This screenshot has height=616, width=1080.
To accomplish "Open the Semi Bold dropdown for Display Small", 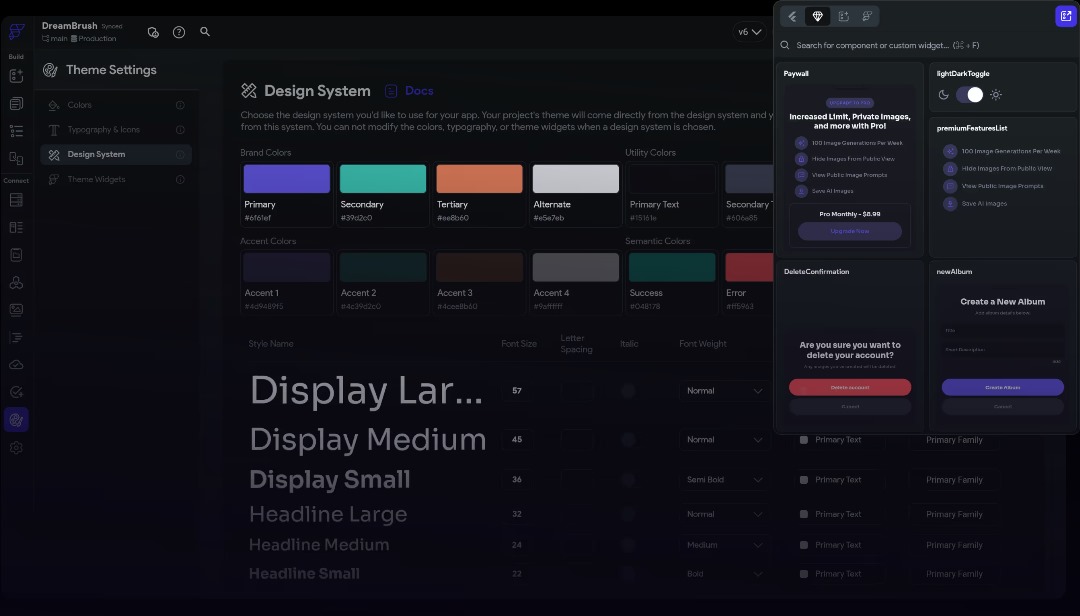I will pos(724,479).
